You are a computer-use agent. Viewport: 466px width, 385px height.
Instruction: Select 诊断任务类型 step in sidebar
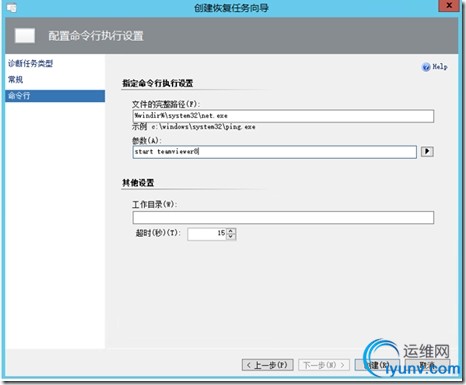[x=30, y=63]
